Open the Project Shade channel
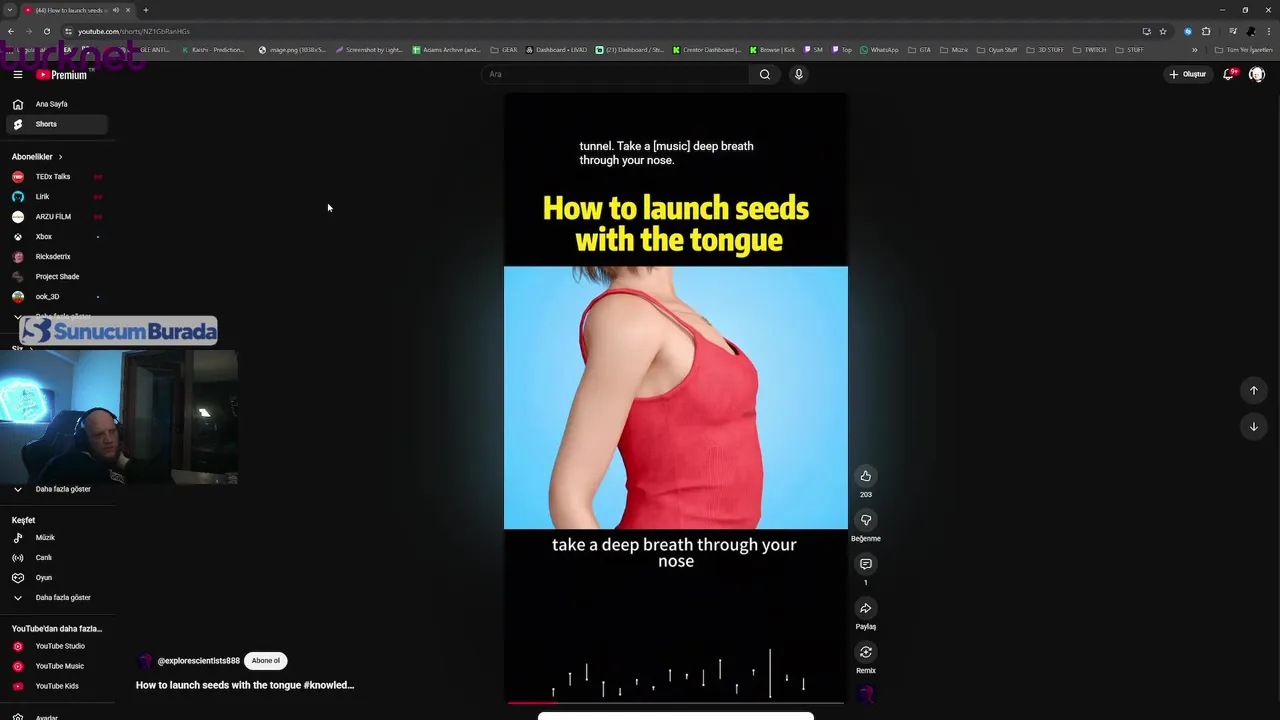 click(x=57, y=277)
